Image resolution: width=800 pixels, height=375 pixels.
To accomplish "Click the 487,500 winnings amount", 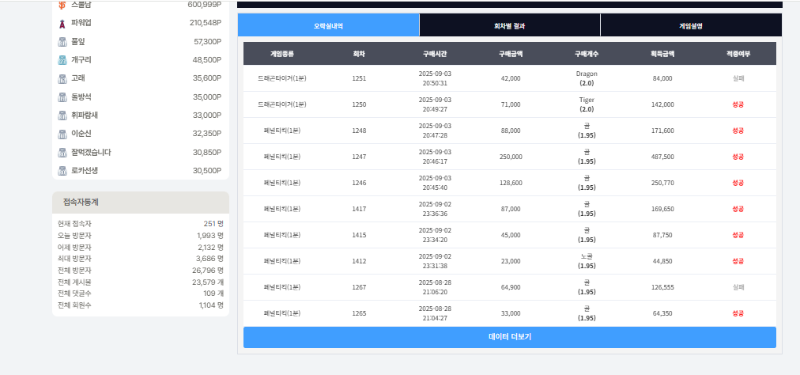I will pyautogui.click(x=662, y=157).
